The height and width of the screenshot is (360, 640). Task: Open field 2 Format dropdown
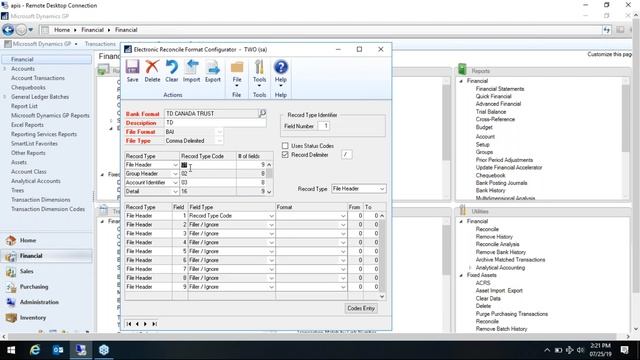[x=343, y=225]
